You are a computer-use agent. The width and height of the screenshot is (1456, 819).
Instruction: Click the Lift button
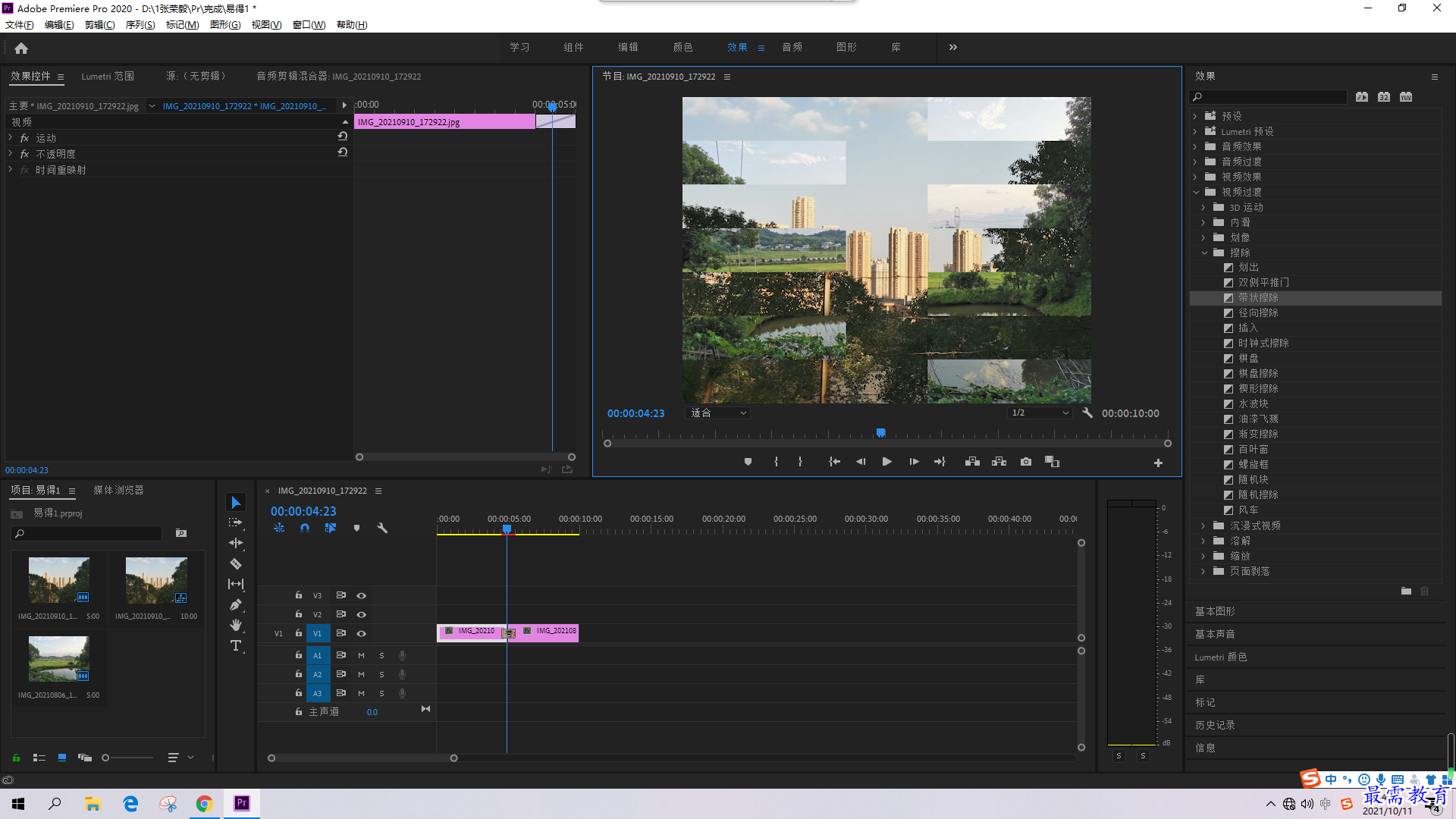tap(972, 462)
